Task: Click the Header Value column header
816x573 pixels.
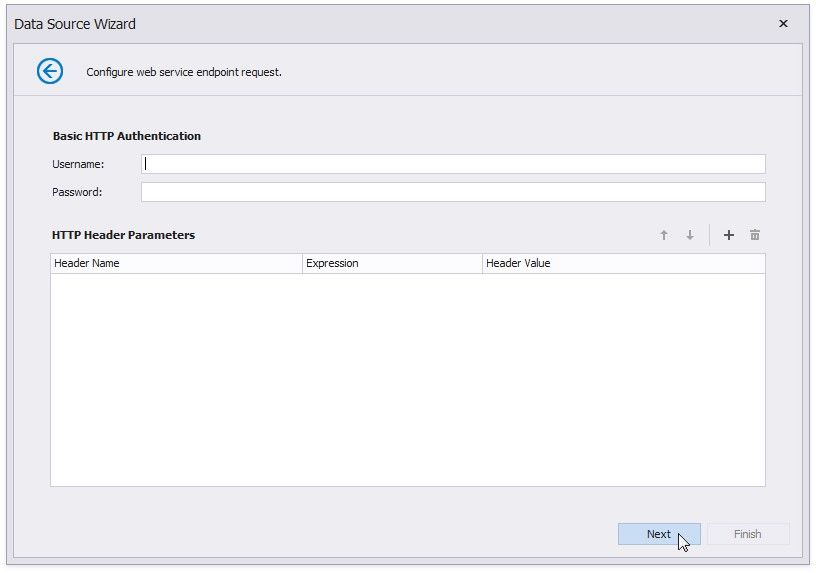Action: click(623, 263)
